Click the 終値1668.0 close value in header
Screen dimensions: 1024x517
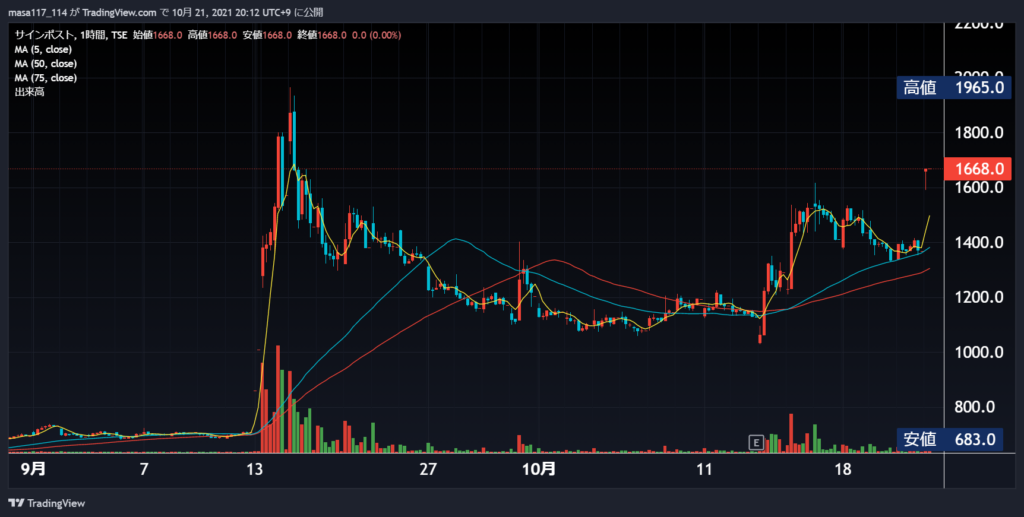click(322, 35)
